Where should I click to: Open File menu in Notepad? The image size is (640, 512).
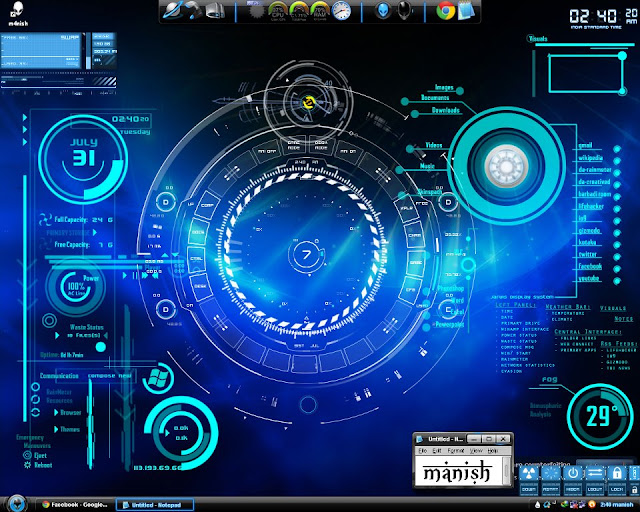pyautogui.click(x=423, y=451)
